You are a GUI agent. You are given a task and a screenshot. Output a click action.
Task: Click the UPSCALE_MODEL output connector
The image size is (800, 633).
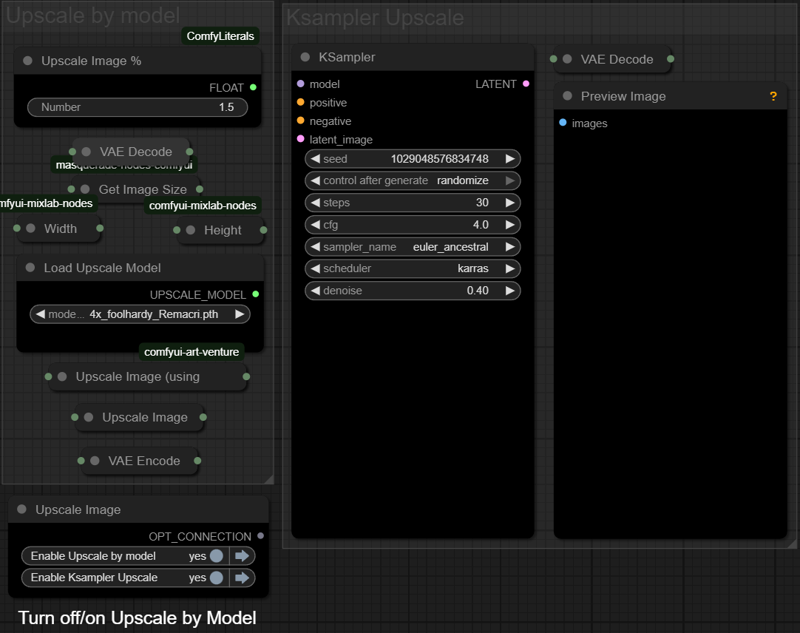click(256, 294)
